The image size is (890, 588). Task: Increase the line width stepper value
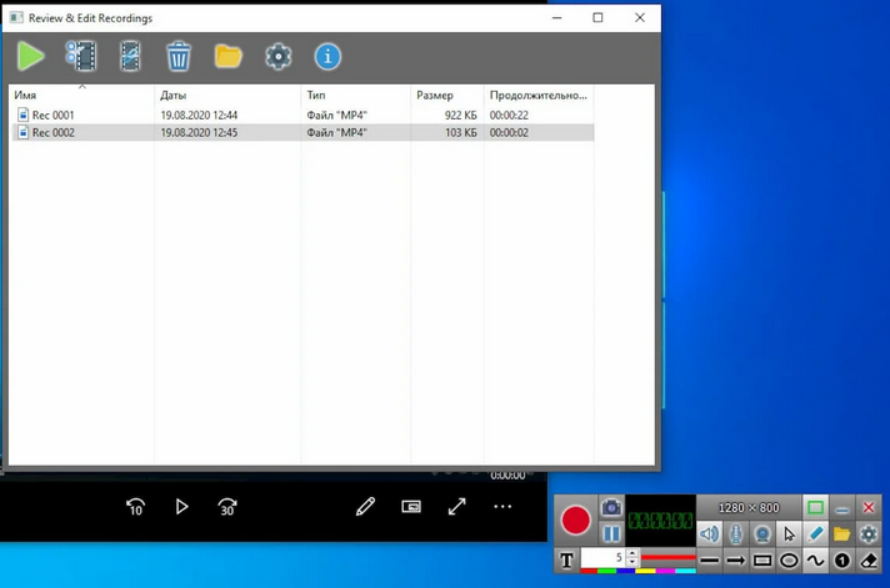pos(632,553)
